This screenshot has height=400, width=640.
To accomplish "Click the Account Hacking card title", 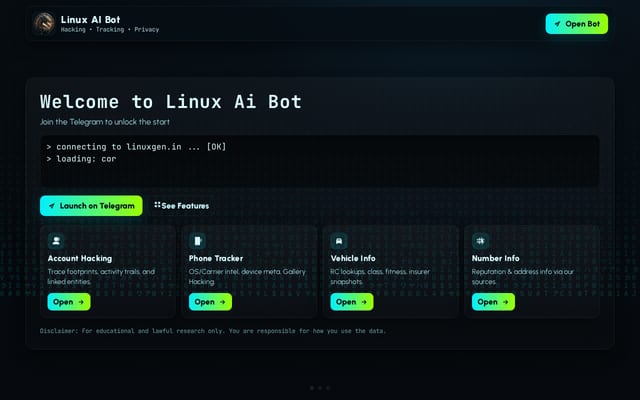I will pos(80,258).
